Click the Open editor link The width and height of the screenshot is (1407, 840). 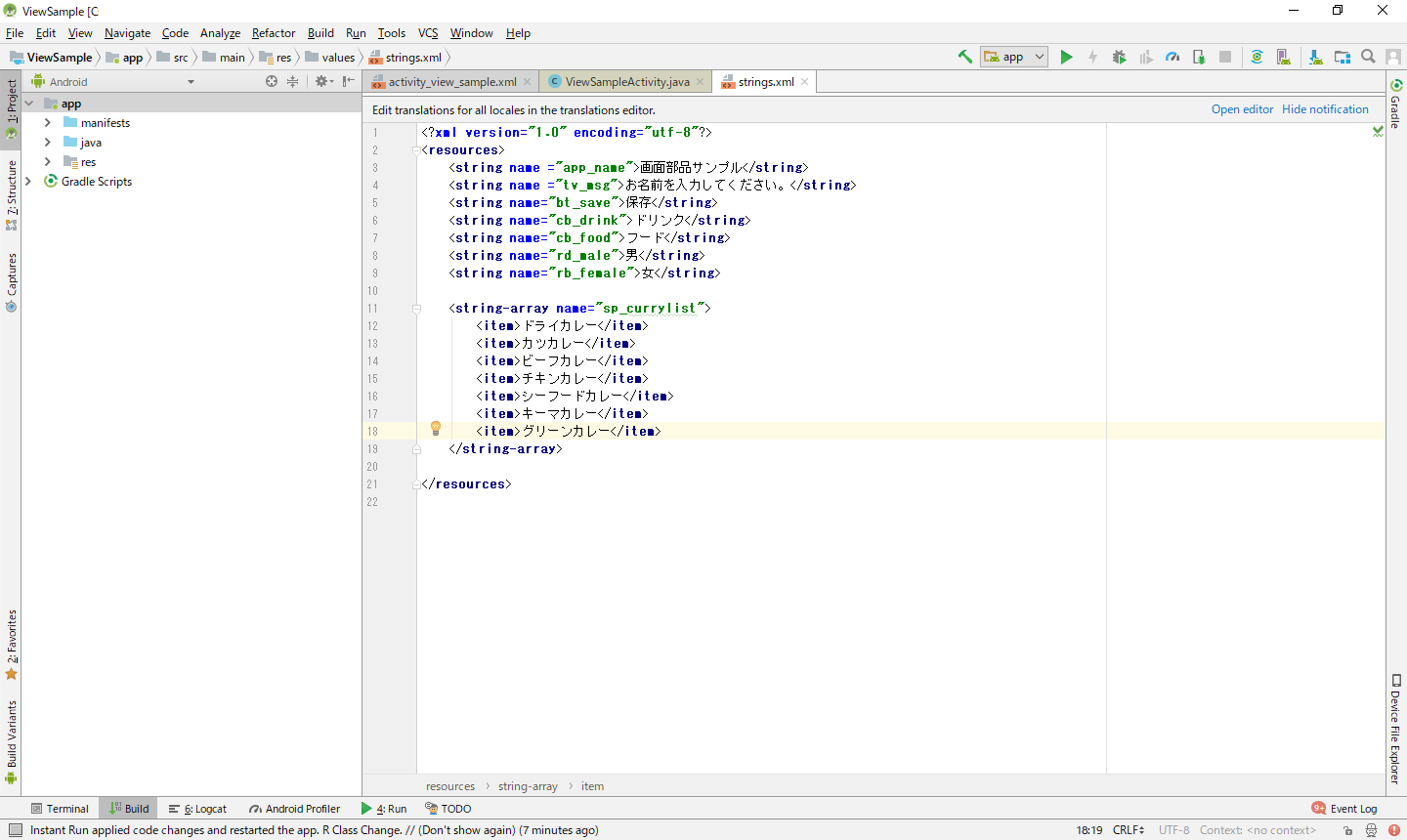pos(1242,109)
